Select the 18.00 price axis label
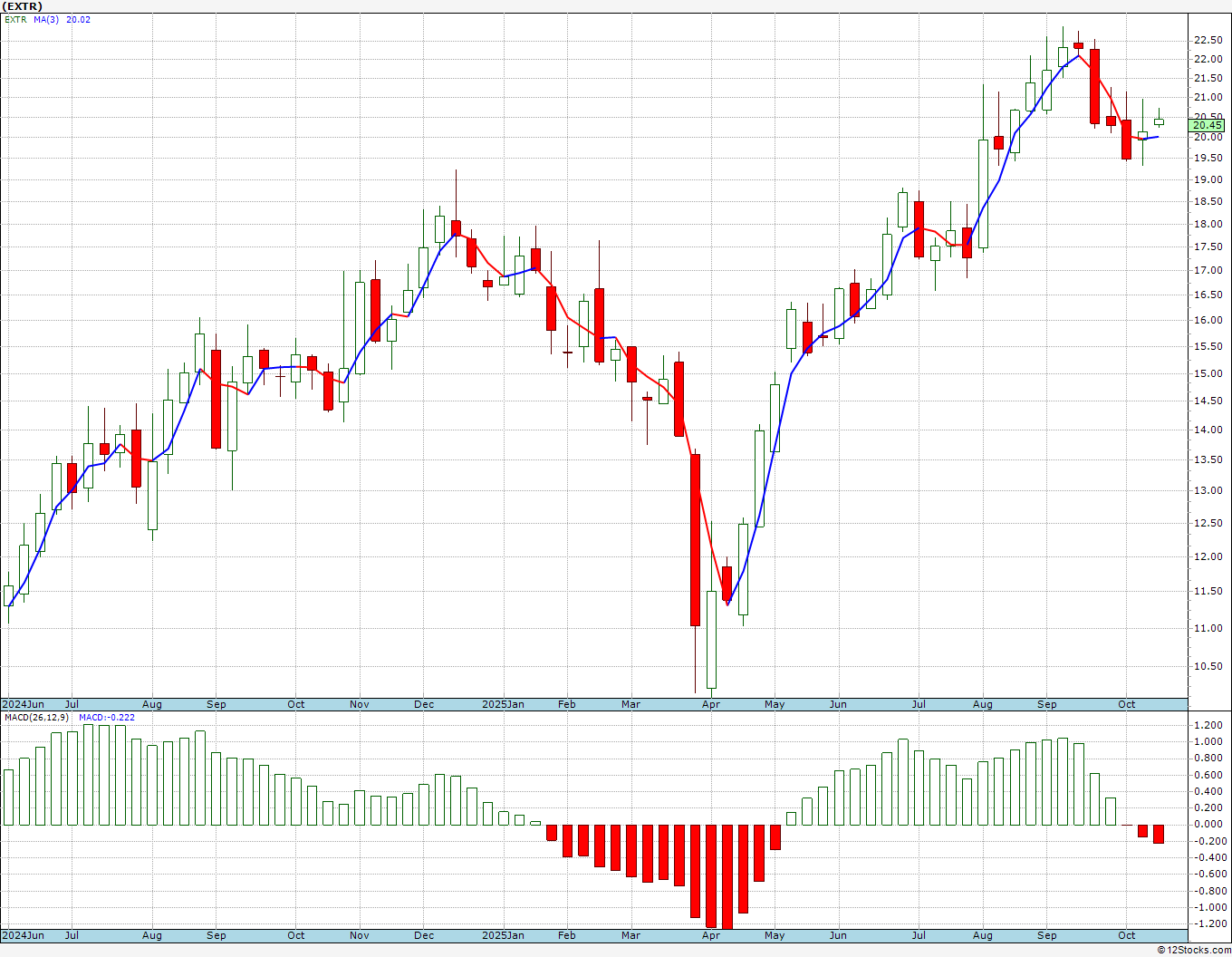The height and width of the screenshot is (957, 1232). 1208,224
